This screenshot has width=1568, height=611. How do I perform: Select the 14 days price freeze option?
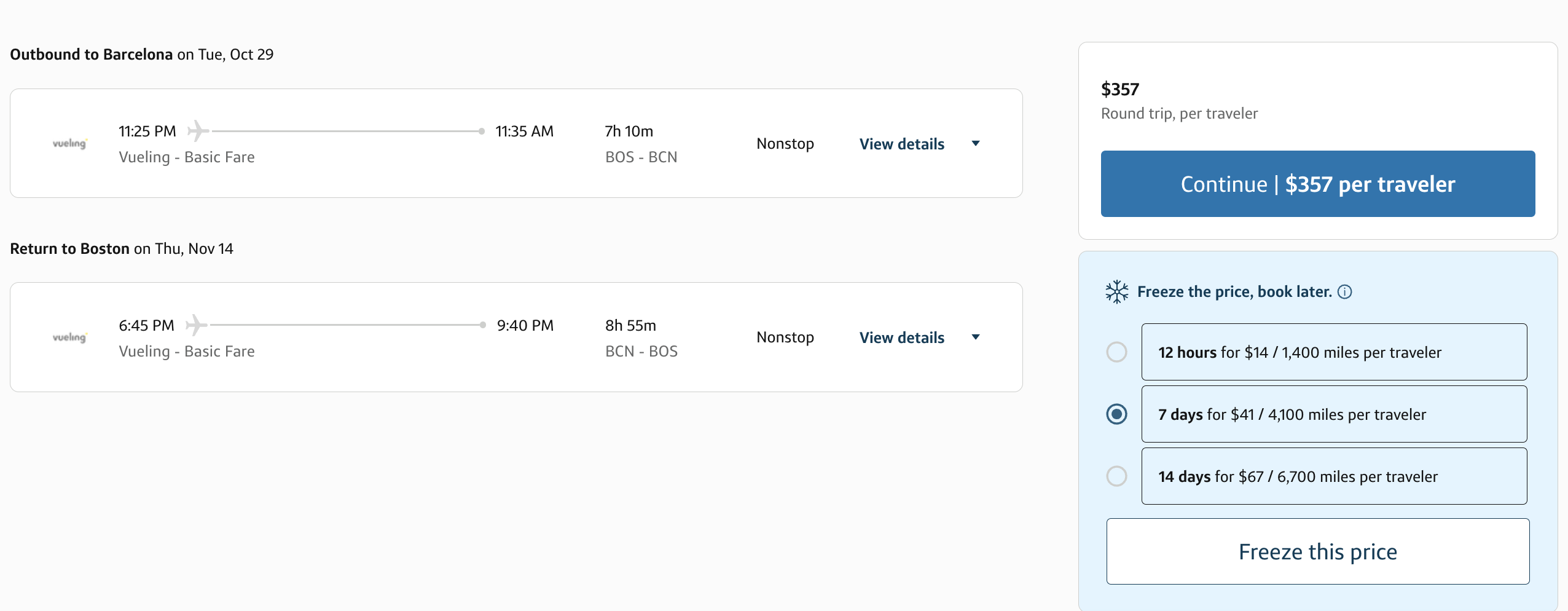(x=1116, y=476)
